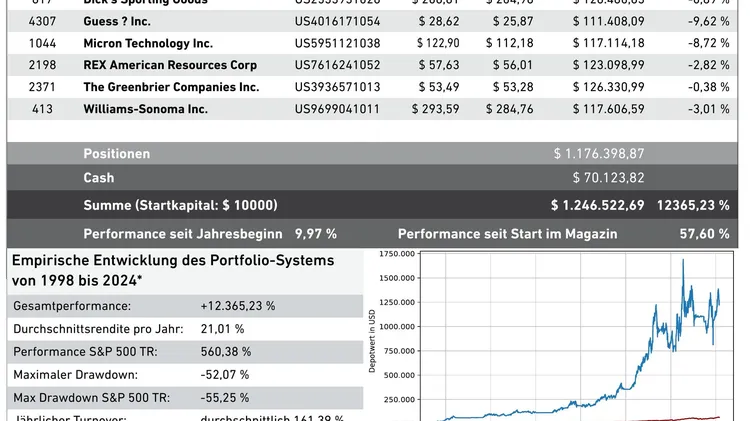
Task: Select ISIN US3936571013
Action: pyautogui.click(x=337, y=87)
